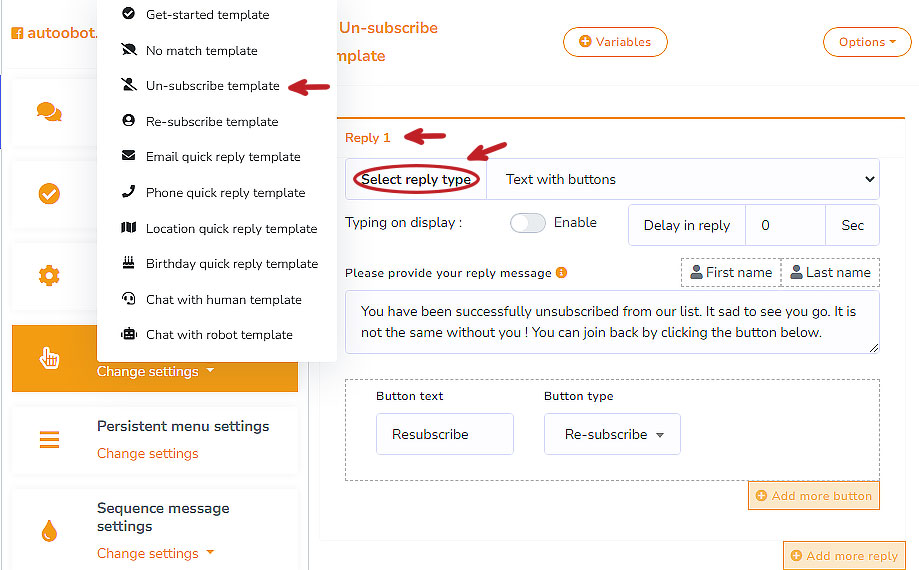Insert First name placeholder

pyautogui.click(x=730, y=273)
